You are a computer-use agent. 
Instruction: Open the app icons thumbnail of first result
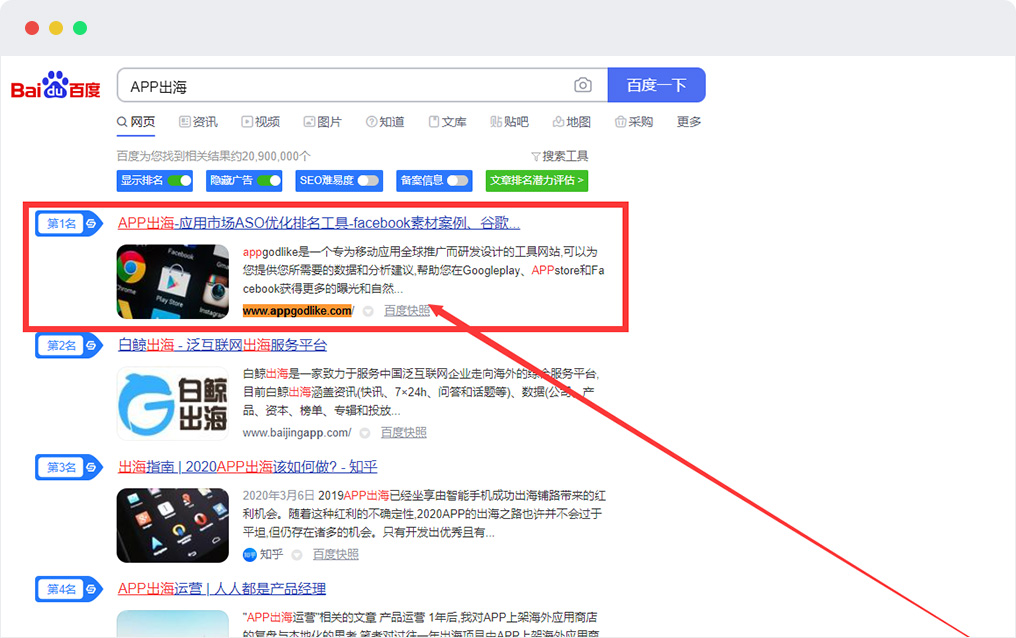pos(173,282)
